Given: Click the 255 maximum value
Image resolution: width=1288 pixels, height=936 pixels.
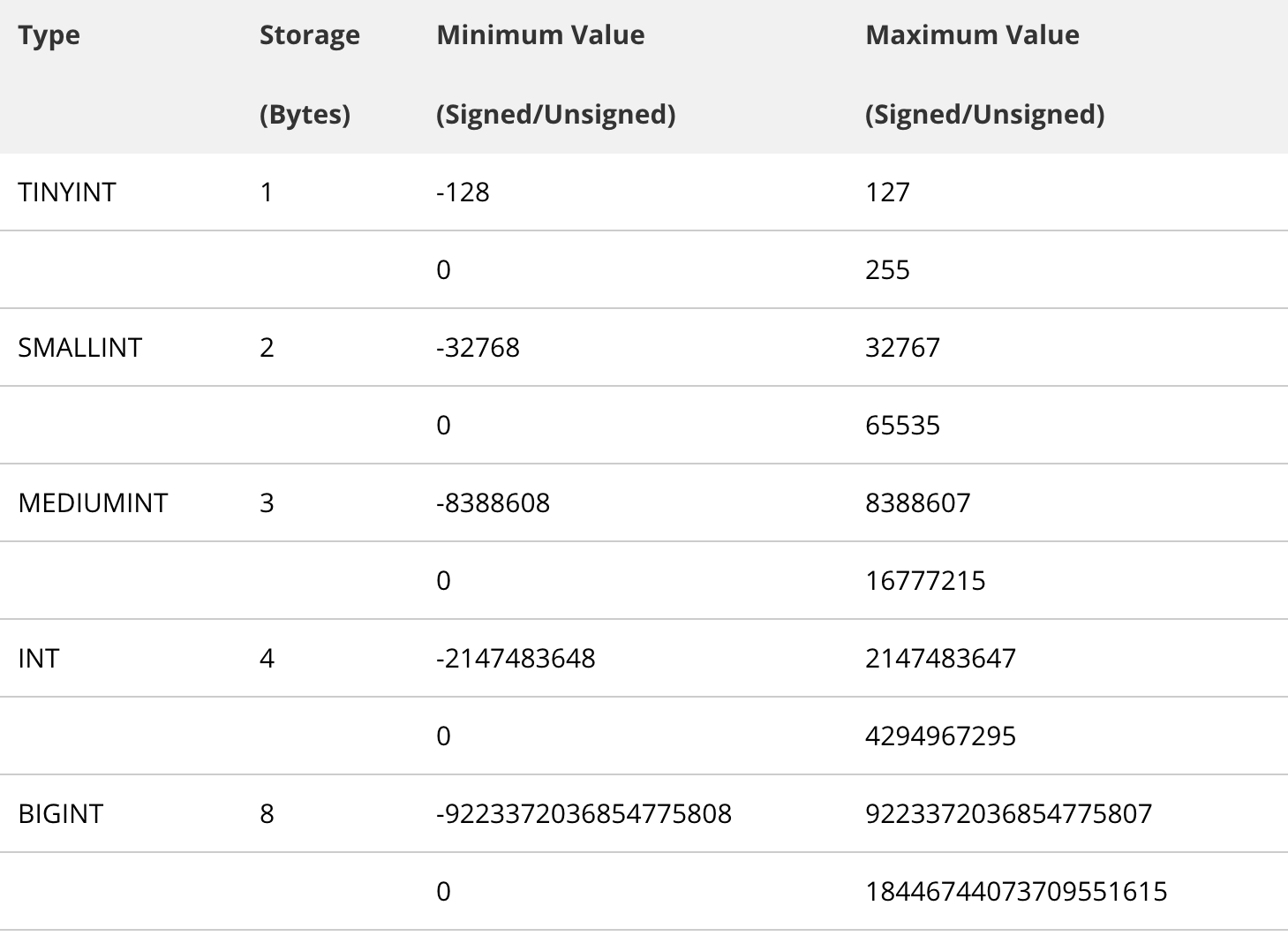Looking at the screenshot, I should 887,270.
